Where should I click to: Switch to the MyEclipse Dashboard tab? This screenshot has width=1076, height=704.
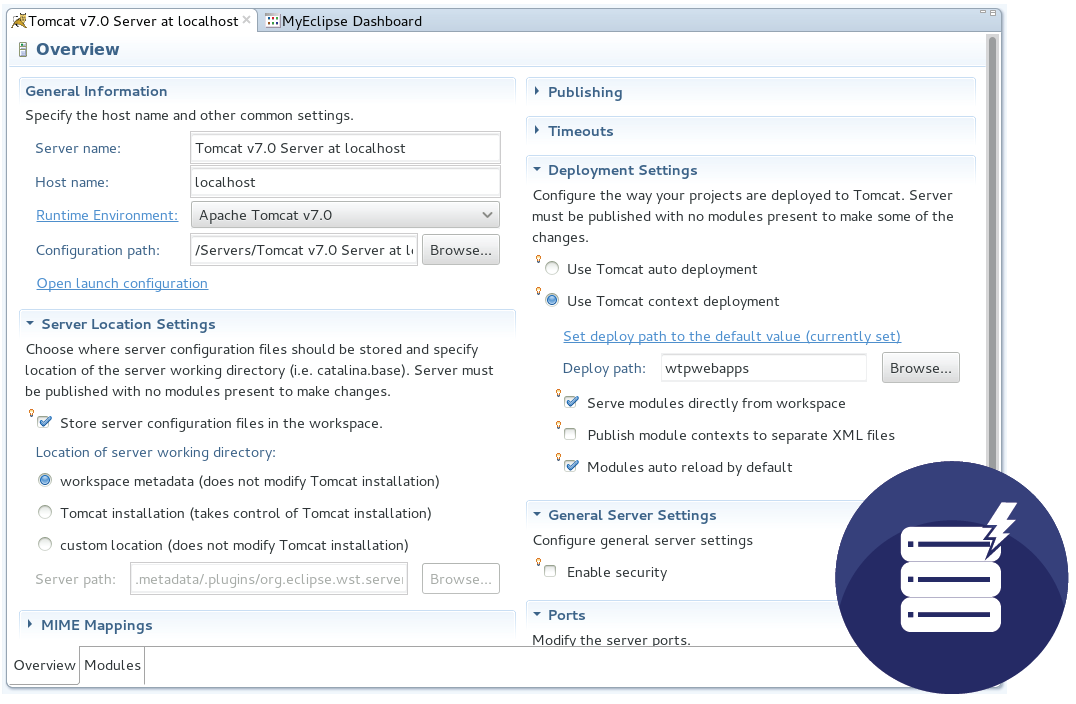351,21
